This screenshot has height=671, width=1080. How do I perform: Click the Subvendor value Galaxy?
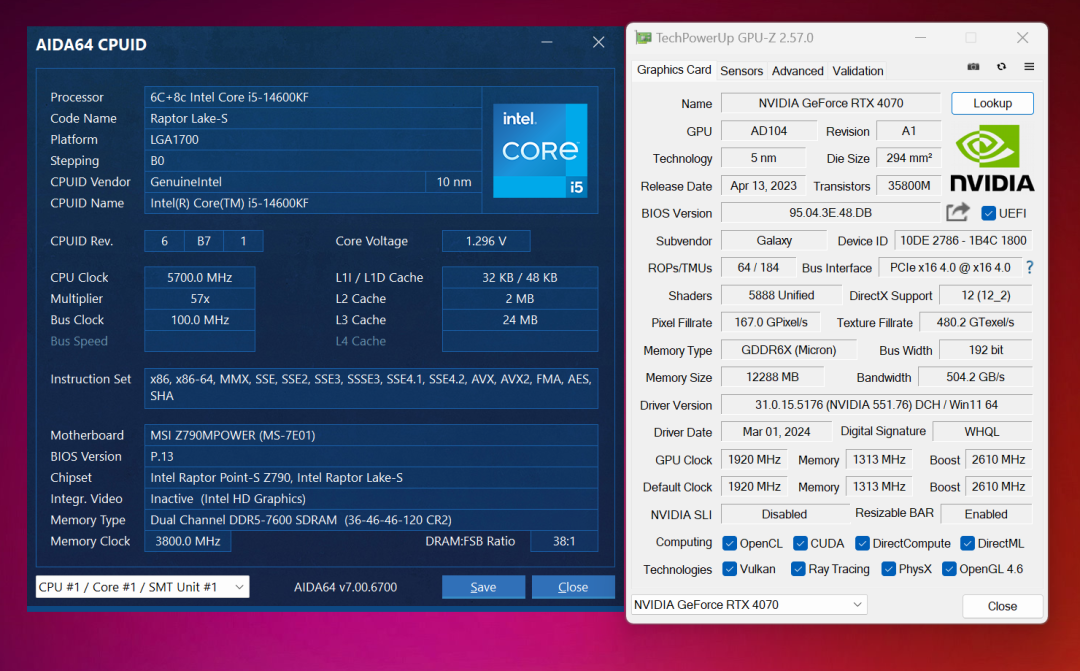coord(773,240)
